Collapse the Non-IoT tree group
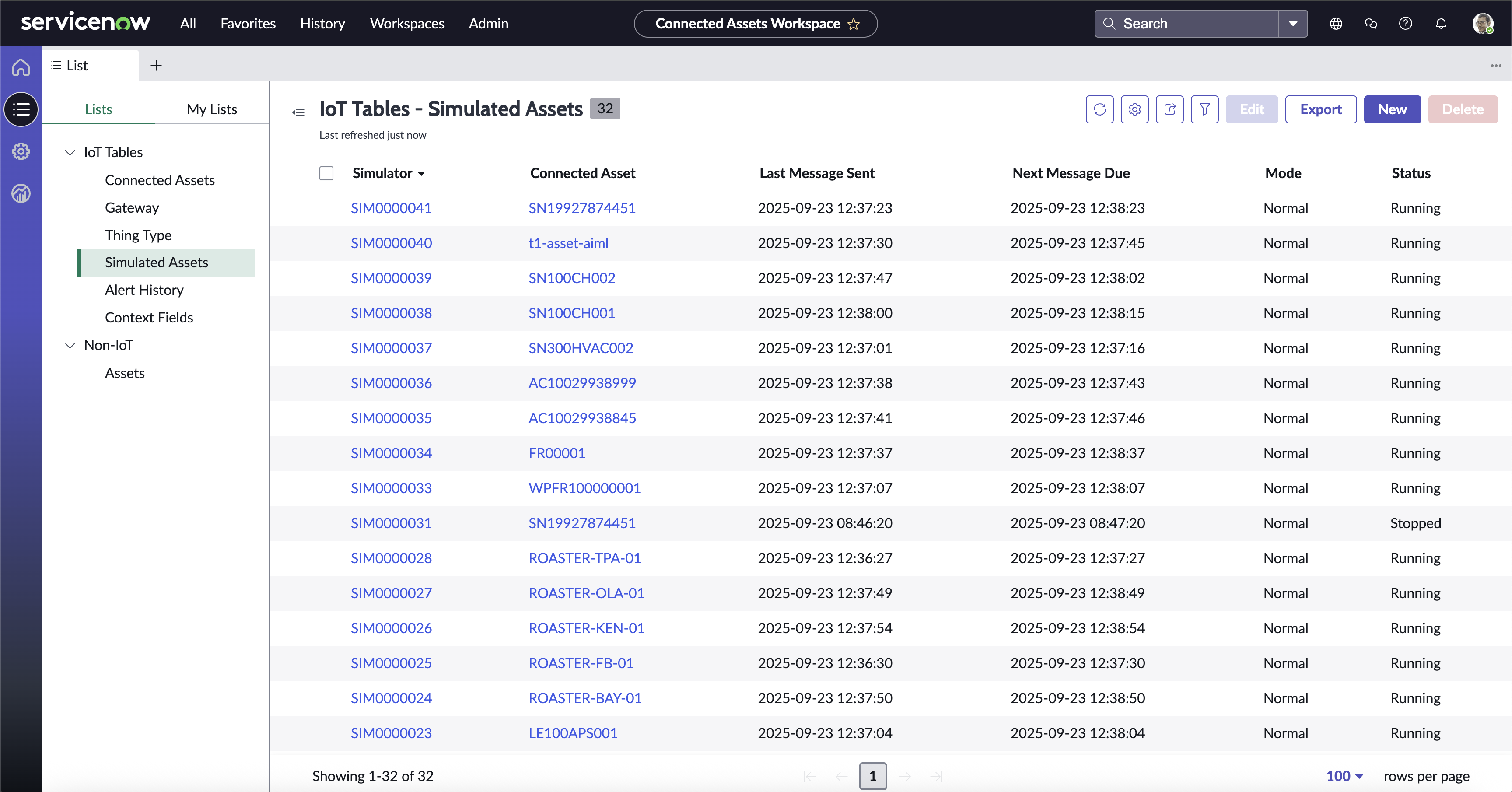 point(70,345)
